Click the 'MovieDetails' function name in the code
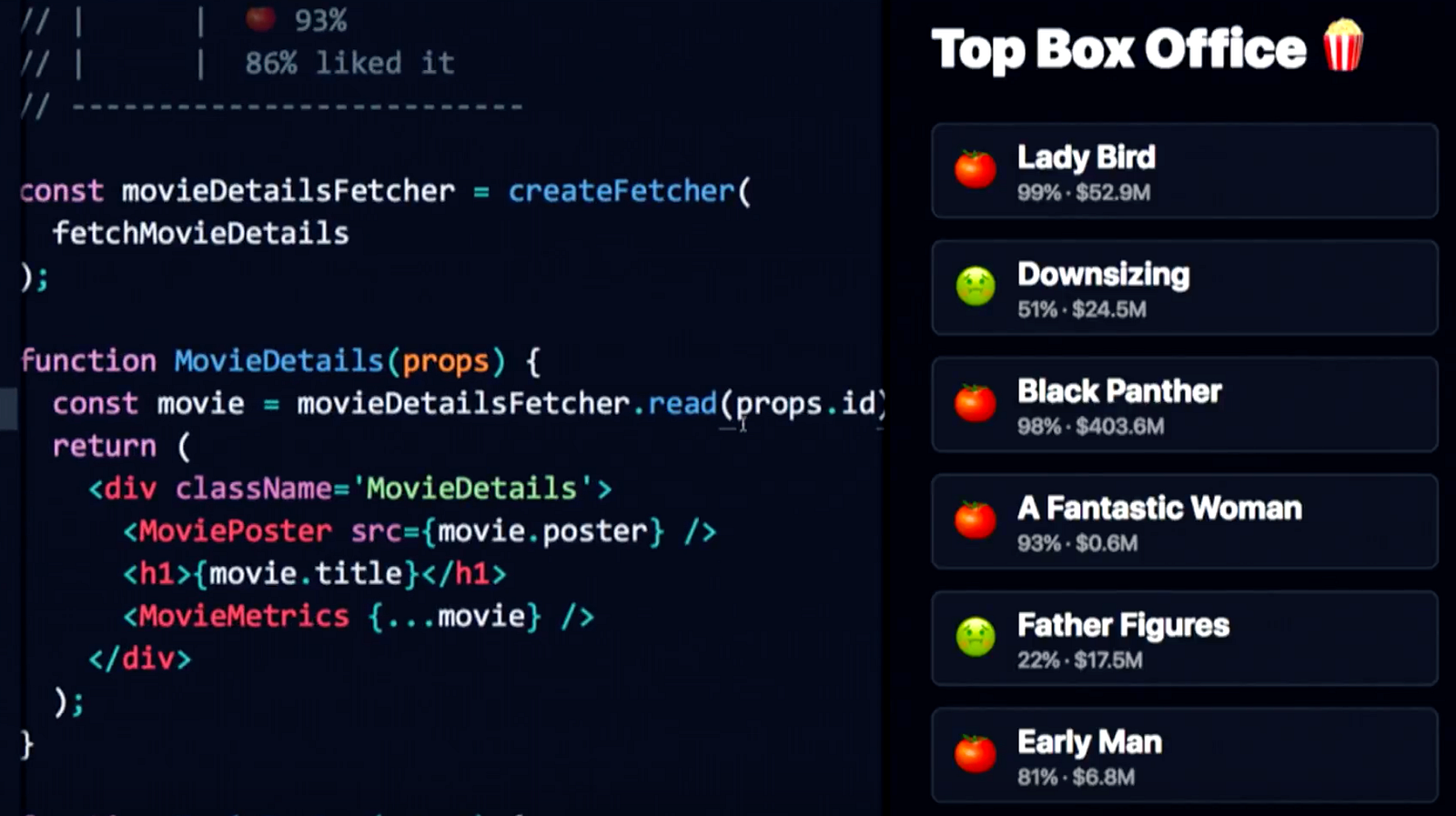 279,361
